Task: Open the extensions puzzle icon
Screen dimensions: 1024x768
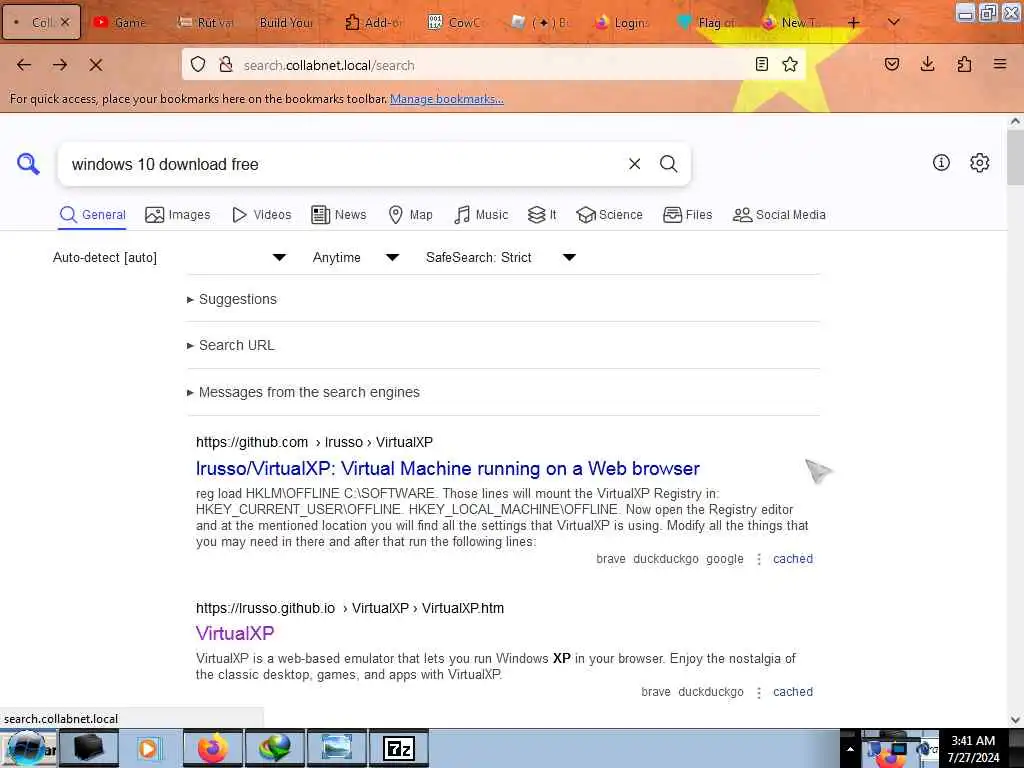Action: click(964, 64)
